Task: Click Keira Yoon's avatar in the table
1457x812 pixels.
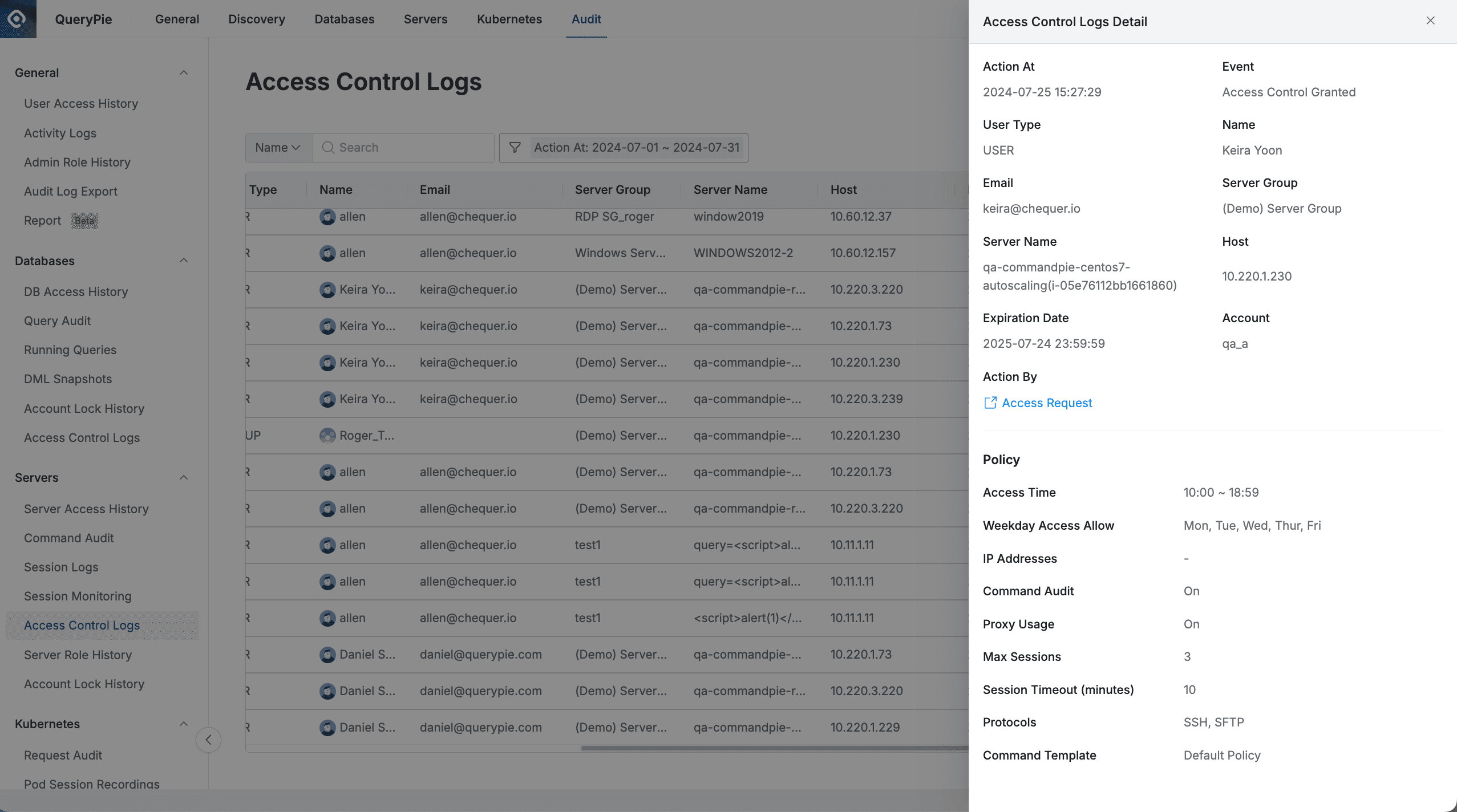Action: [327, 289]
